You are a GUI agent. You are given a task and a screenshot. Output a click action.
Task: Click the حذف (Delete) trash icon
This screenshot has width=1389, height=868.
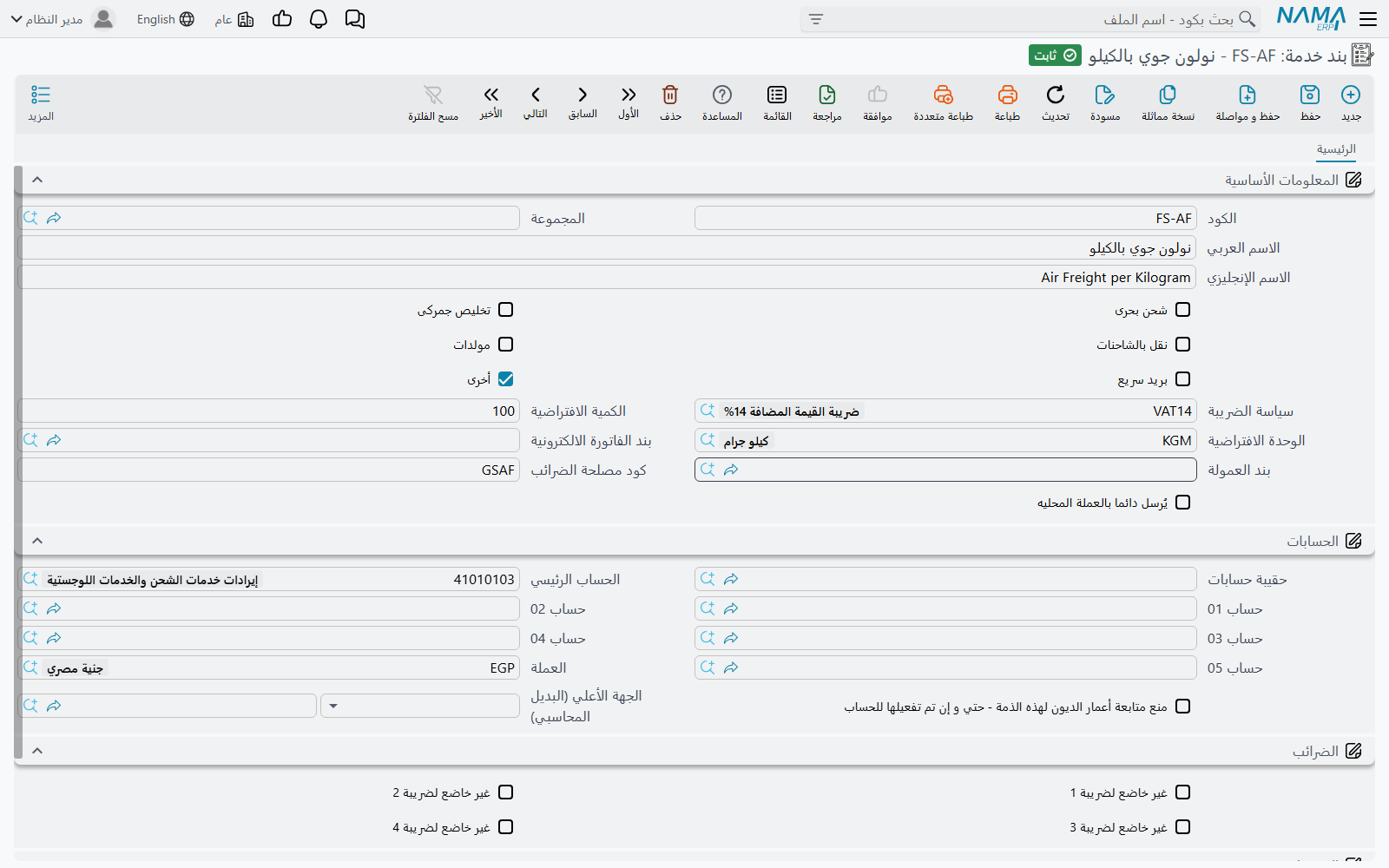670,95
